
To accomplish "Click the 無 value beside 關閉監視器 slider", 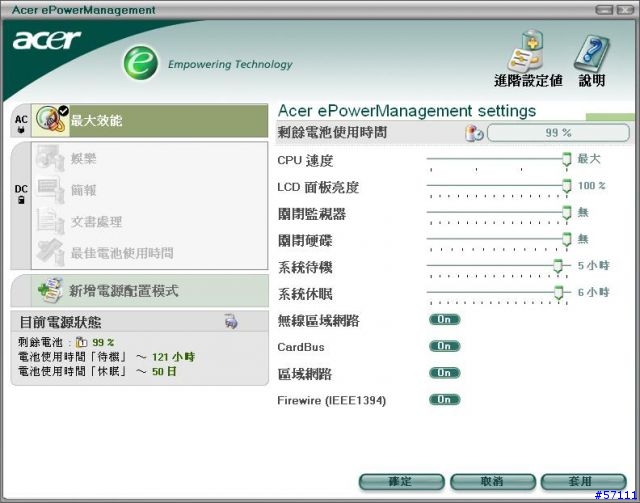I will pyautogui.click(x=583, y=212).
